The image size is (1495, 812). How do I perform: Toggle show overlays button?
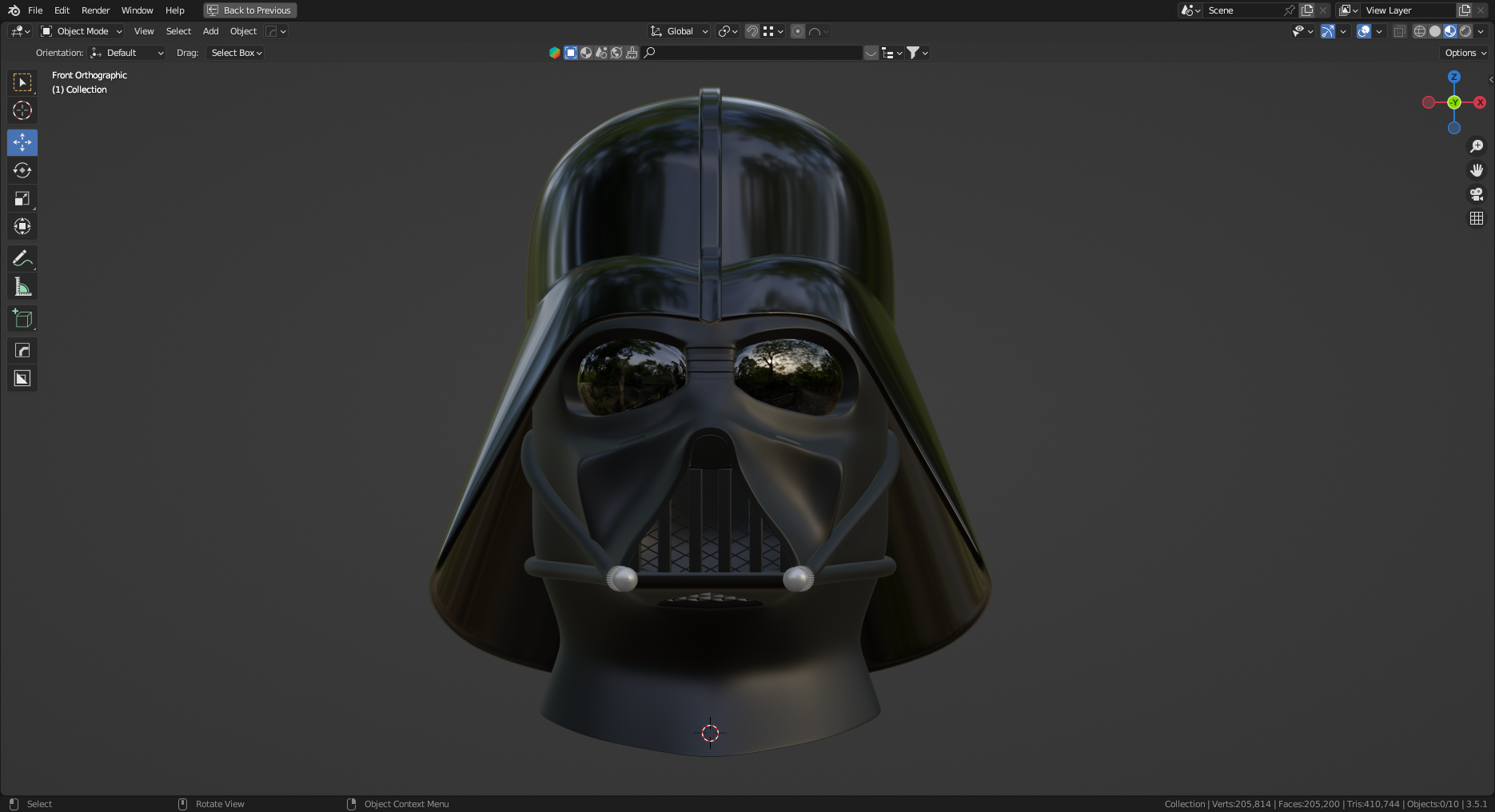[1364, 31]
